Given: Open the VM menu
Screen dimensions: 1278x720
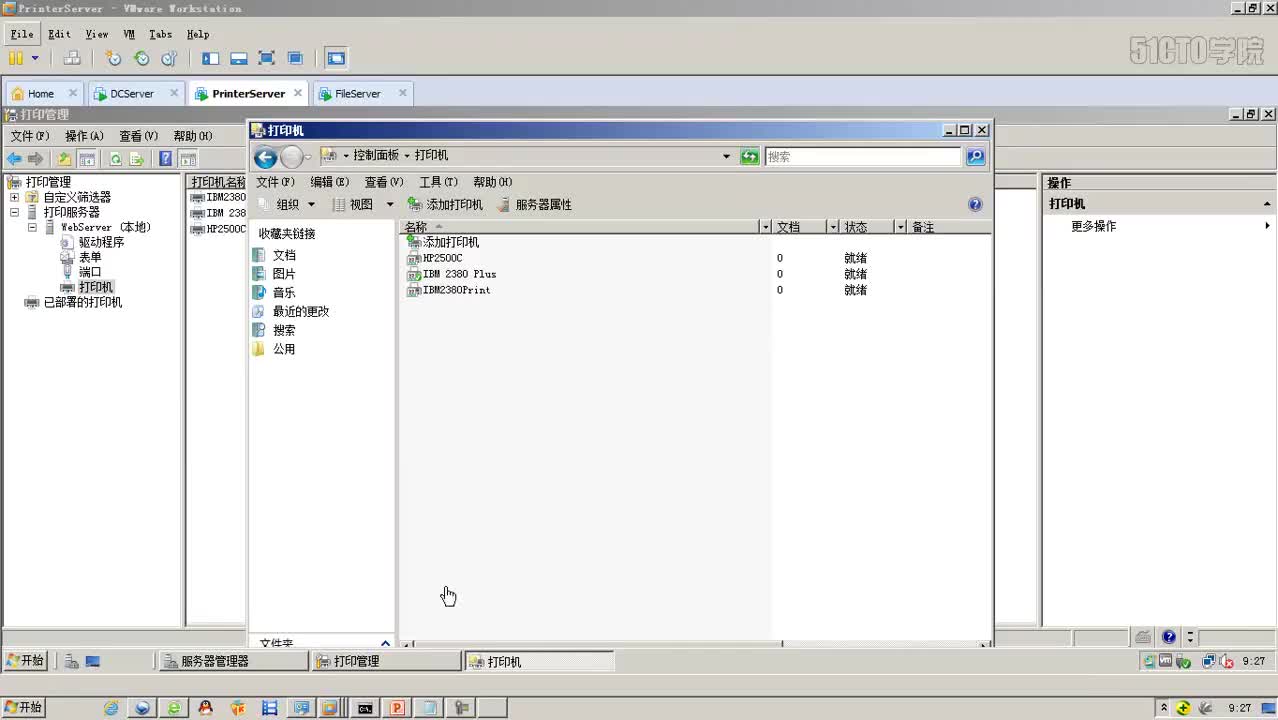Looking at the screenshot, I should pyautogui.click(x=129, y=34).
